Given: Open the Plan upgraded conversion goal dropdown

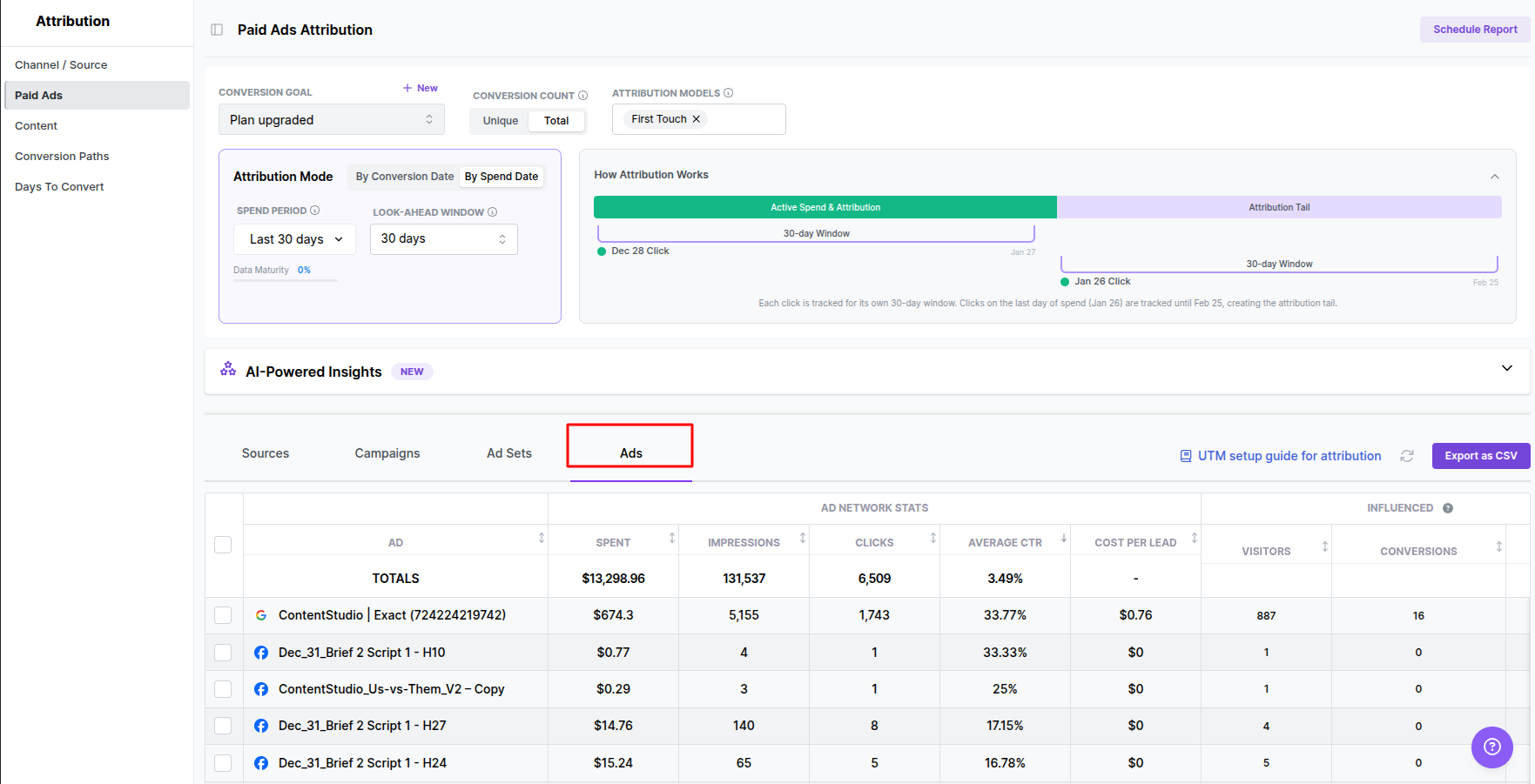Looking at the screenshot, I should coord(331,120).
